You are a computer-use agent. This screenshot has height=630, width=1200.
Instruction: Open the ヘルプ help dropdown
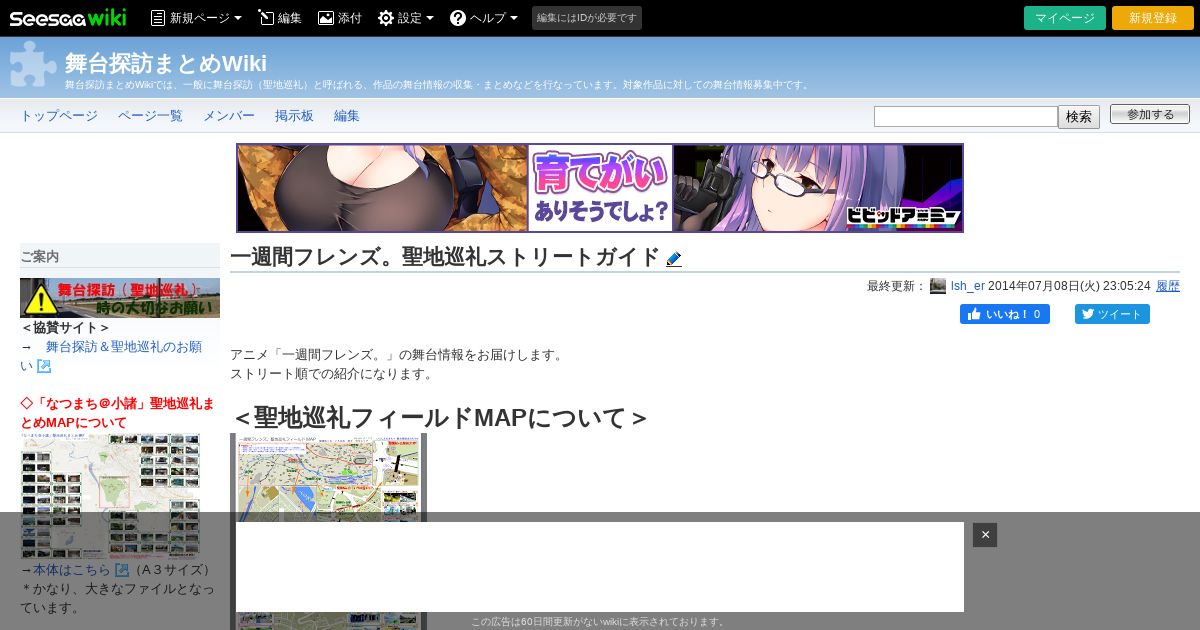(484, 18)
